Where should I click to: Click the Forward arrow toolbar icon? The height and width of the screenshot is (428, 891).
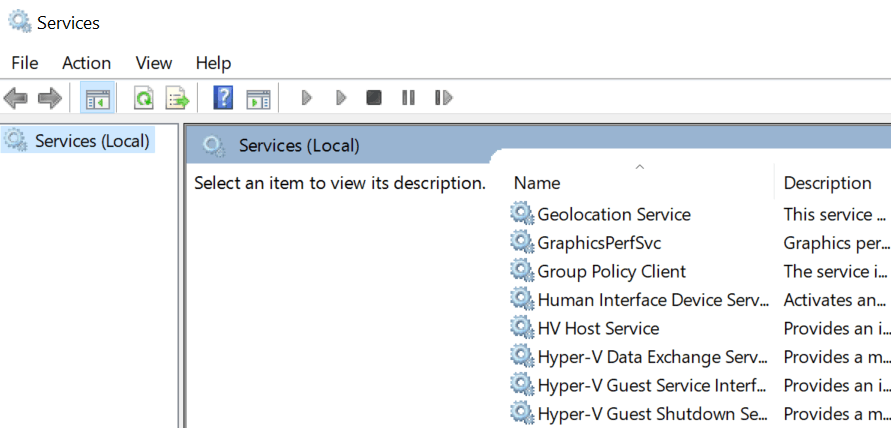50,98
